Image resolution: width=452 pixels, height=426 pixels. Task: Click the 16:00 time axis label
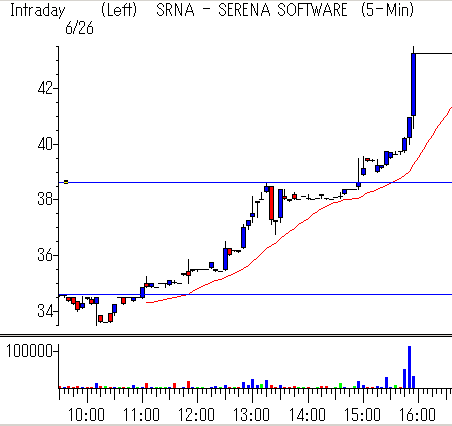point(417,415)
